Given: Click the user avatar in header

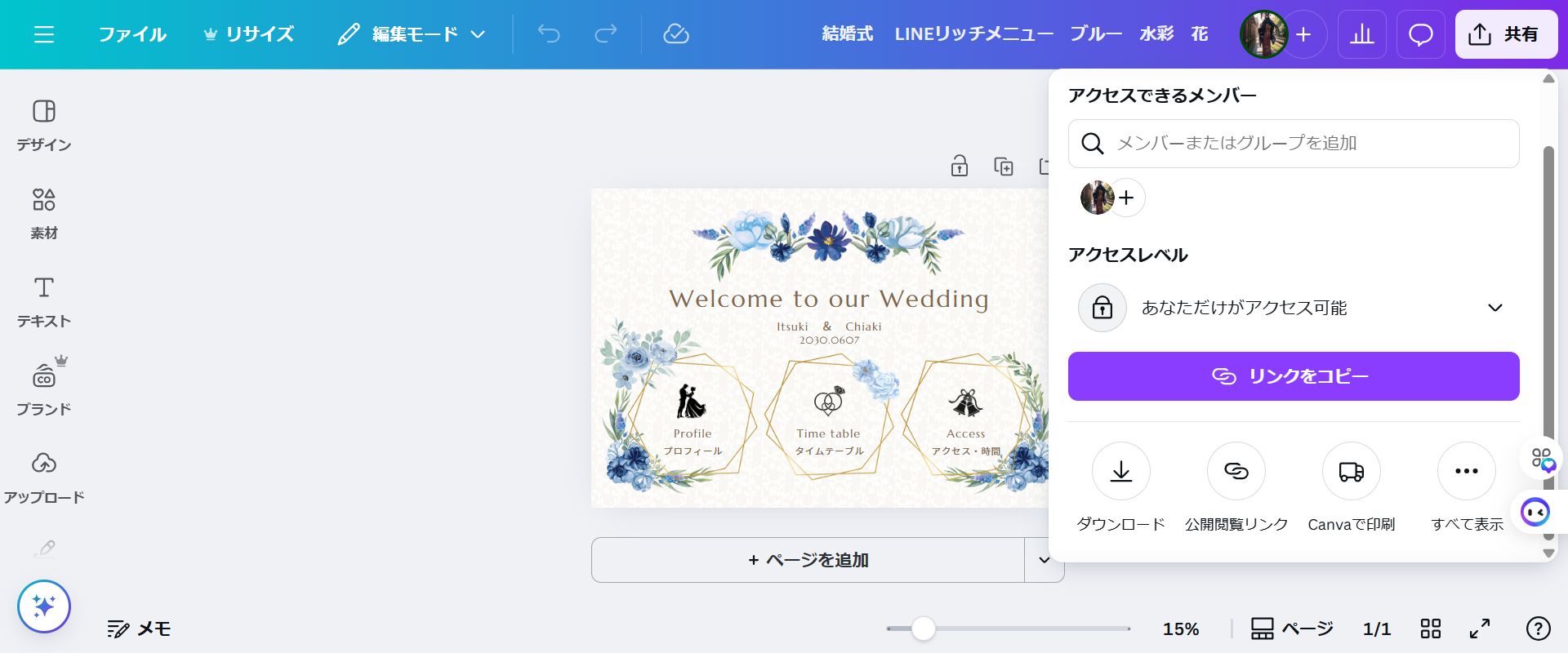Looking at the screenshot, I should tap(1263, 34).
